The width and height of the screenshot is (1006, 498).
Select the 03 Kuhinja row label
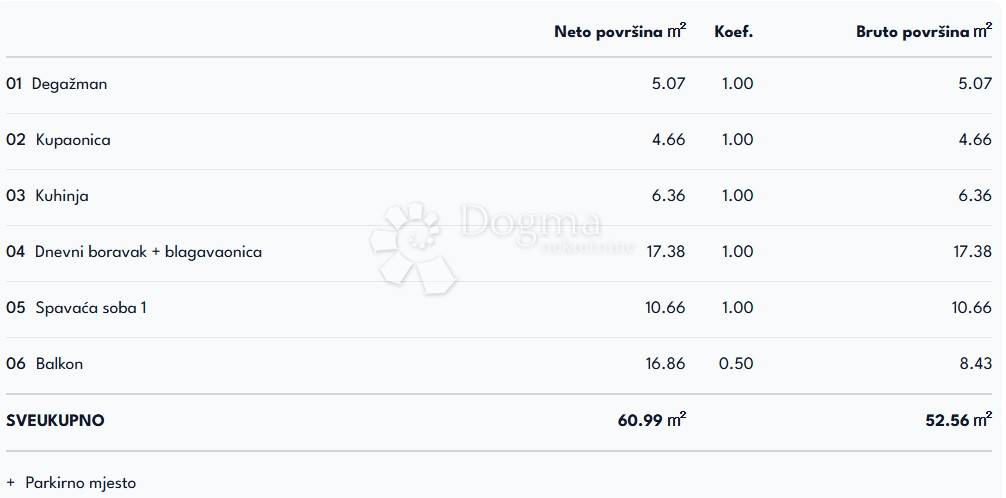tap(48, 196)
